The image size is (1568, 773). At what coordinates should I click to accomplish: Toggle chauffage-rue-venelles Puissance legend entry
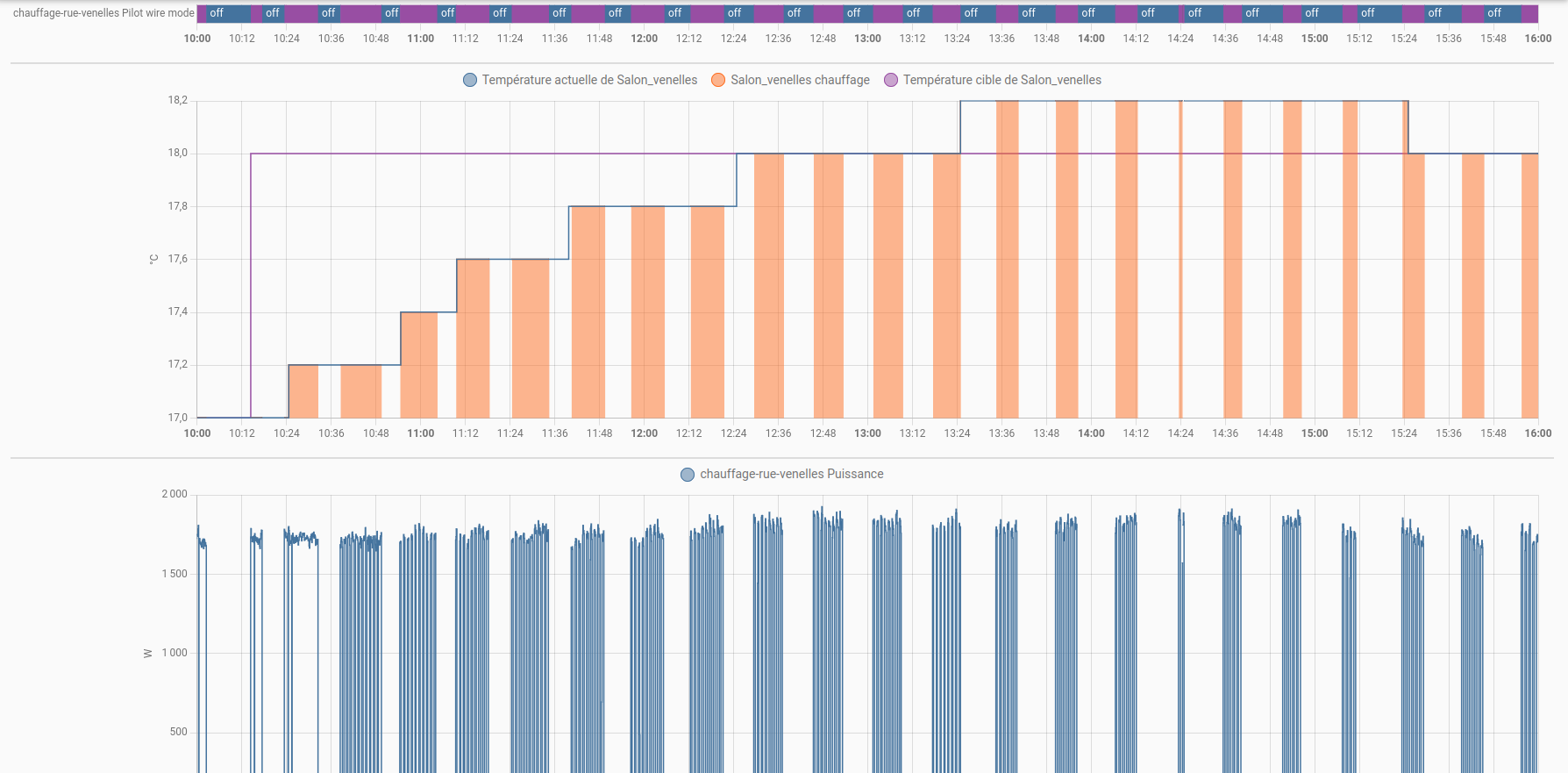pos(782,474)
